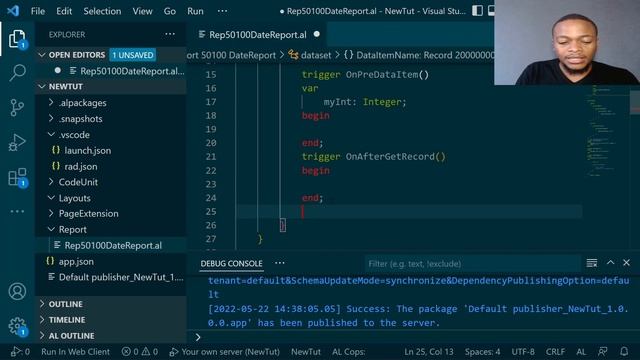The height and width of the screenshot is (360, 640).
Task: Click the DataItemName breadcrumb item
Action: [x=419, y=55]
